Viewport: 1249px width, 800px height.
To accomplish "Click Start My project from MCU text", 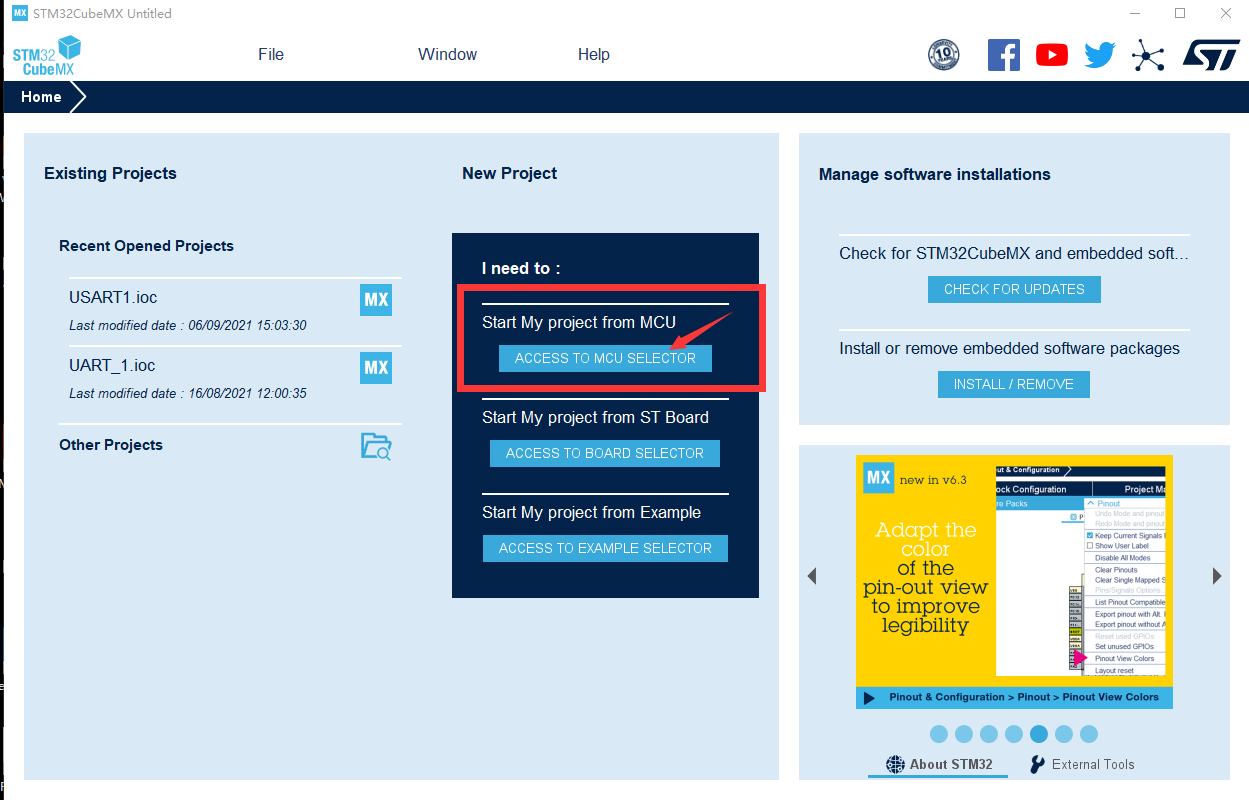I will tap(579, 323).
